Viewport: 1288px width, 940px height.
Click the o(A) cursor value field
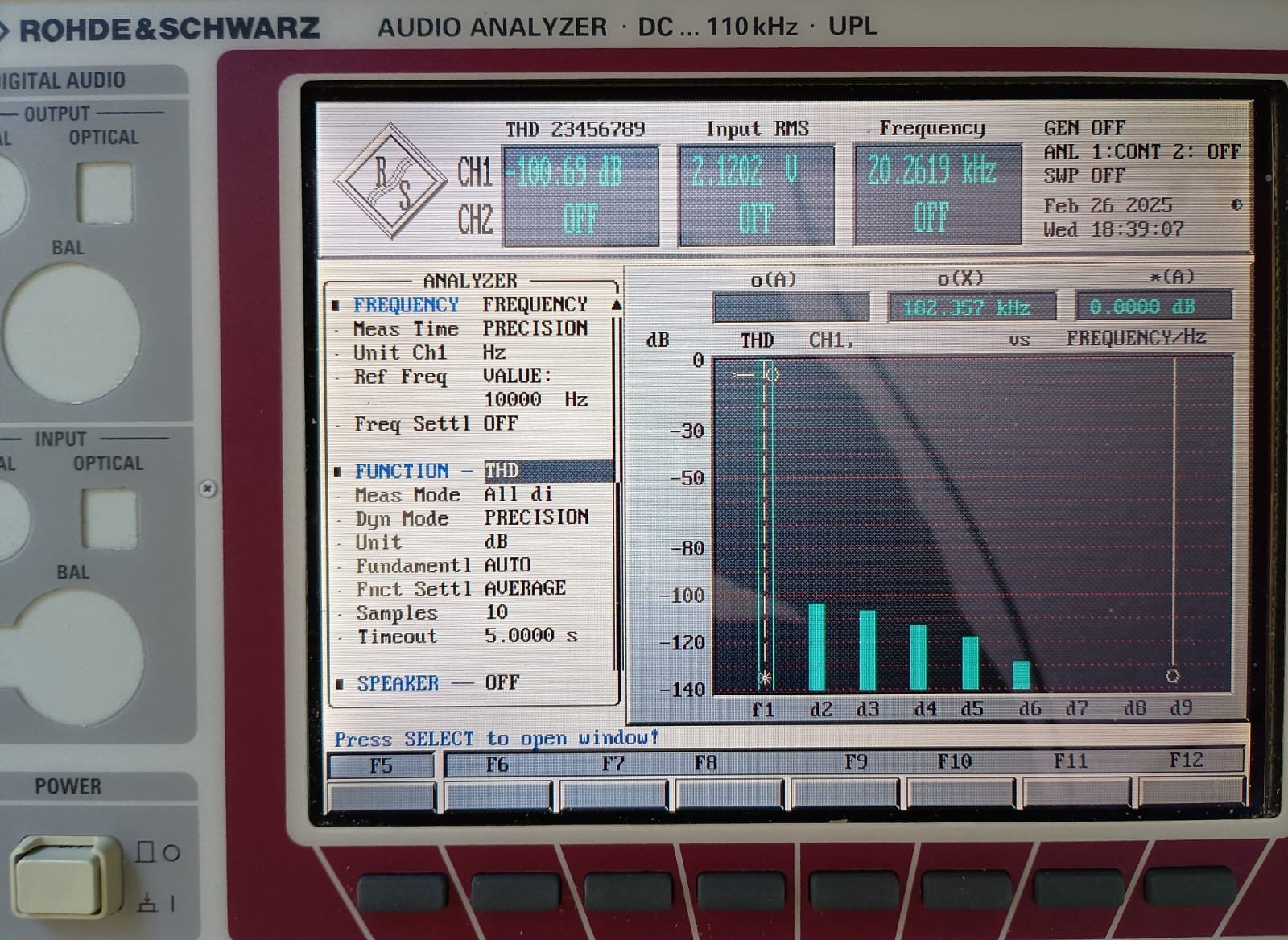point(792,307)
